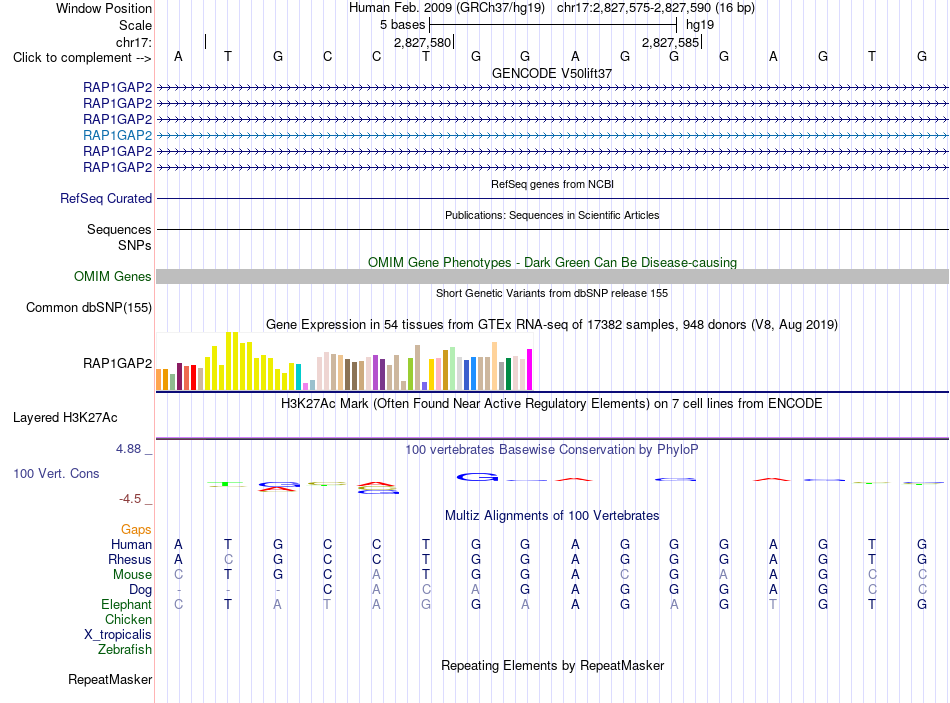Open the 100 Vert. Cons track label
The height and width of the screenshot is (703, 950).
tap(56, 473)
